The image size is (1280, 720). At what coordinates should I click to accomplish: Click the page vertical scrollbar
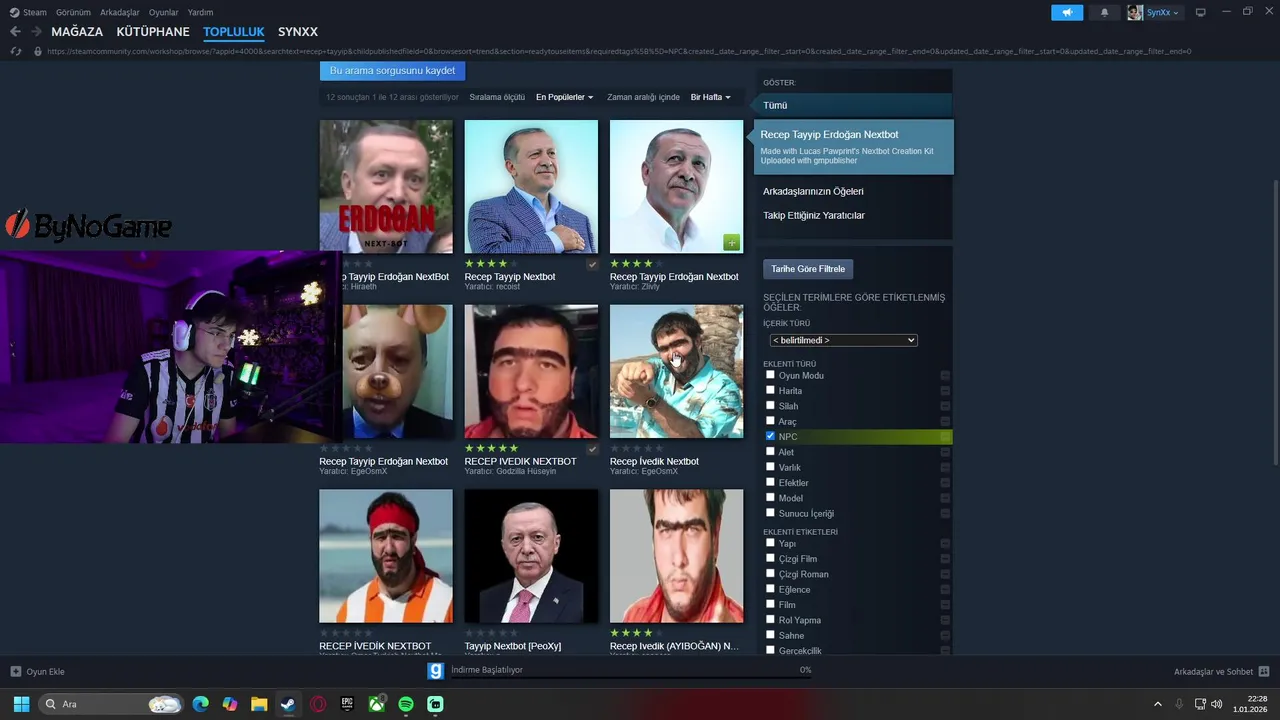point(1275,321)
